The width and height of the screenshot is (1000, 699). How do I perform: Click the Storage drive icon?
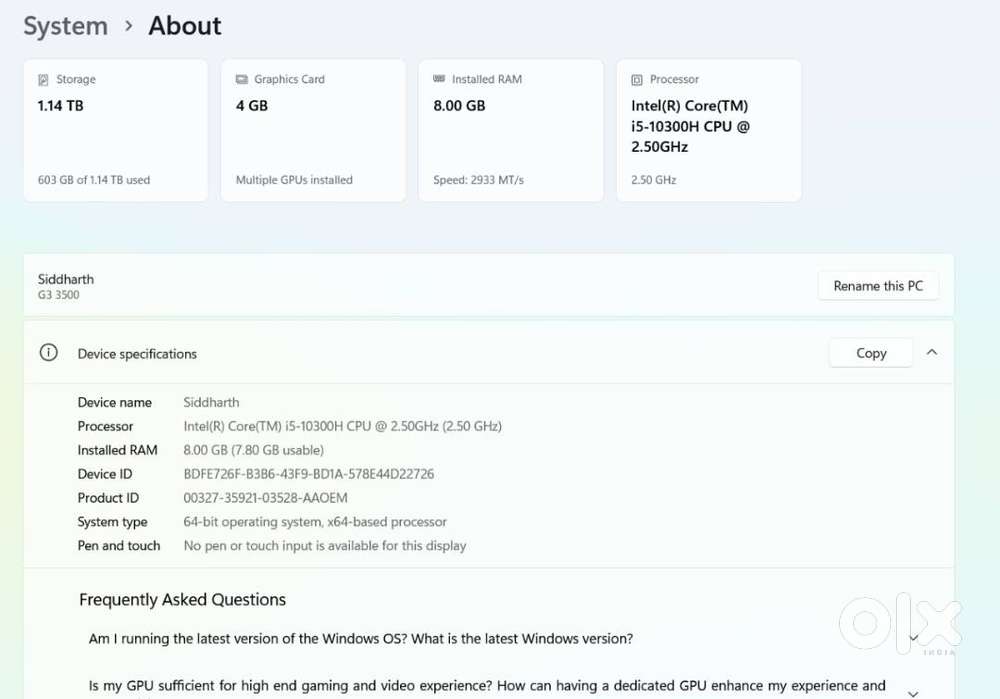(43, 80)
